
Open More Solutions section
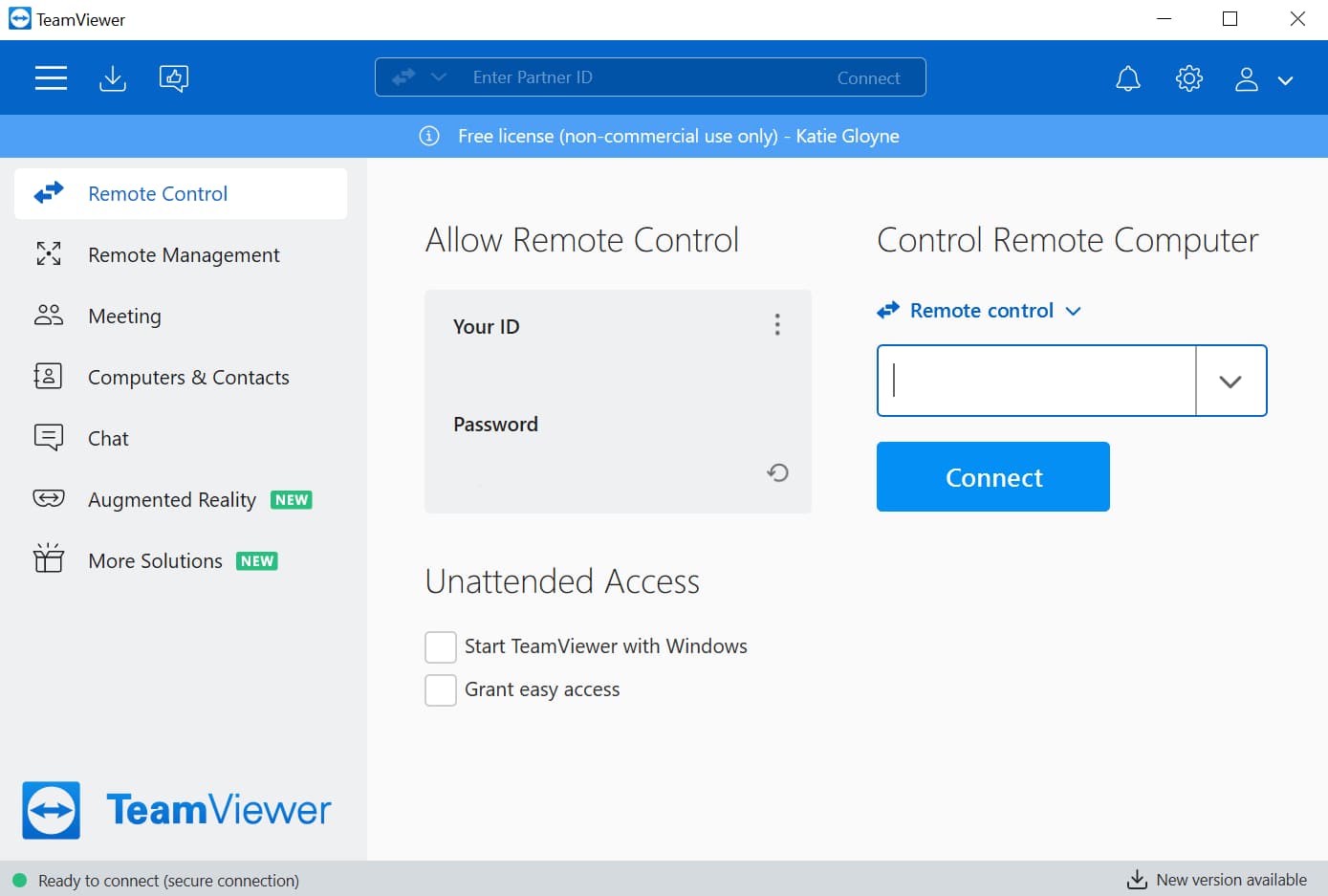point(181,561)
